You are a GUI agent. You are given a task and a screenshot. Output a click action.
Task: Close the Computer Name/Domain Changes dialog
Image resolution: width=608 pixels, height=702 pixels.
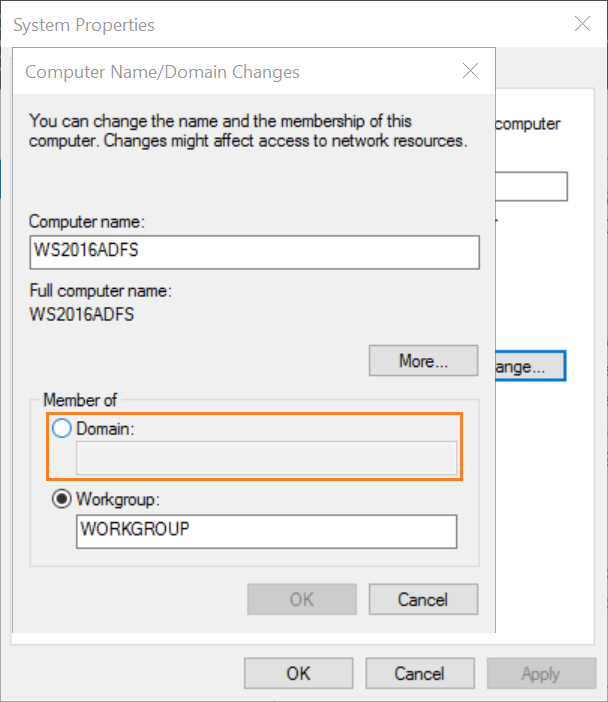pyautogui.click(x=470, y=71)
